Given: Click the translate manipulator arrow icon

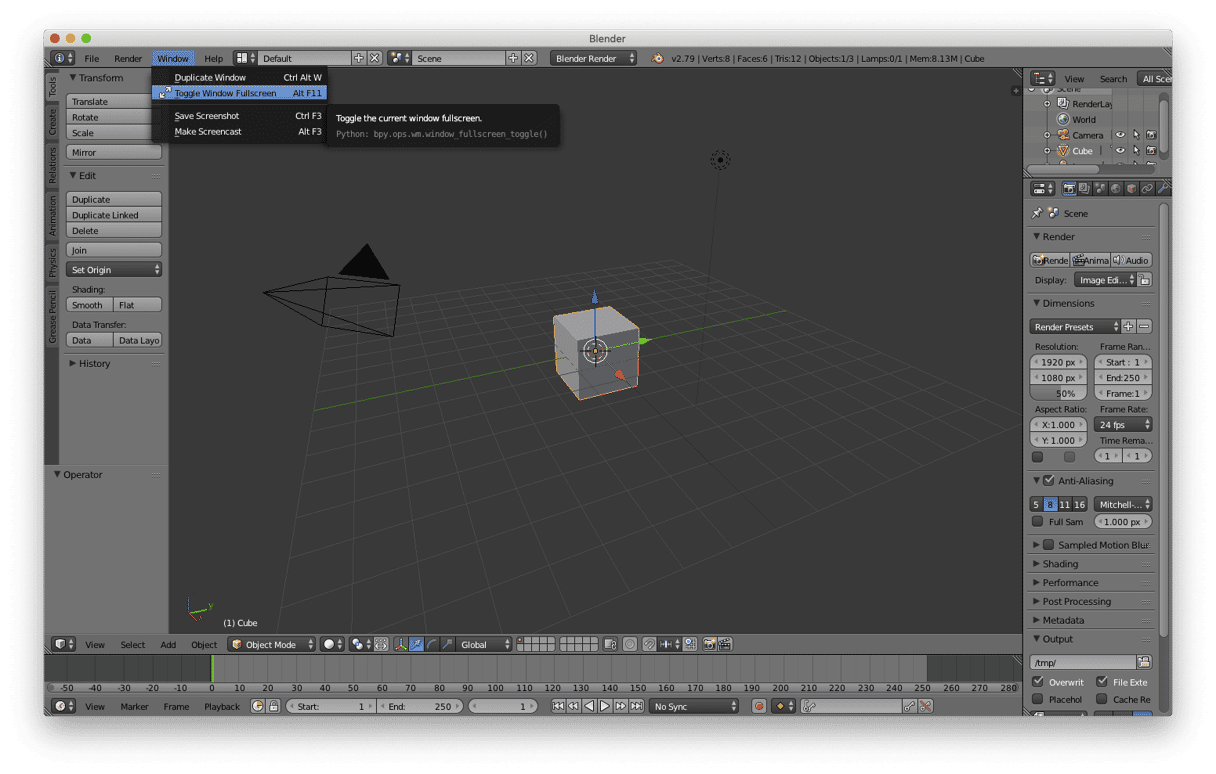Looking at the screenshot, I should [x=416, y=645].
